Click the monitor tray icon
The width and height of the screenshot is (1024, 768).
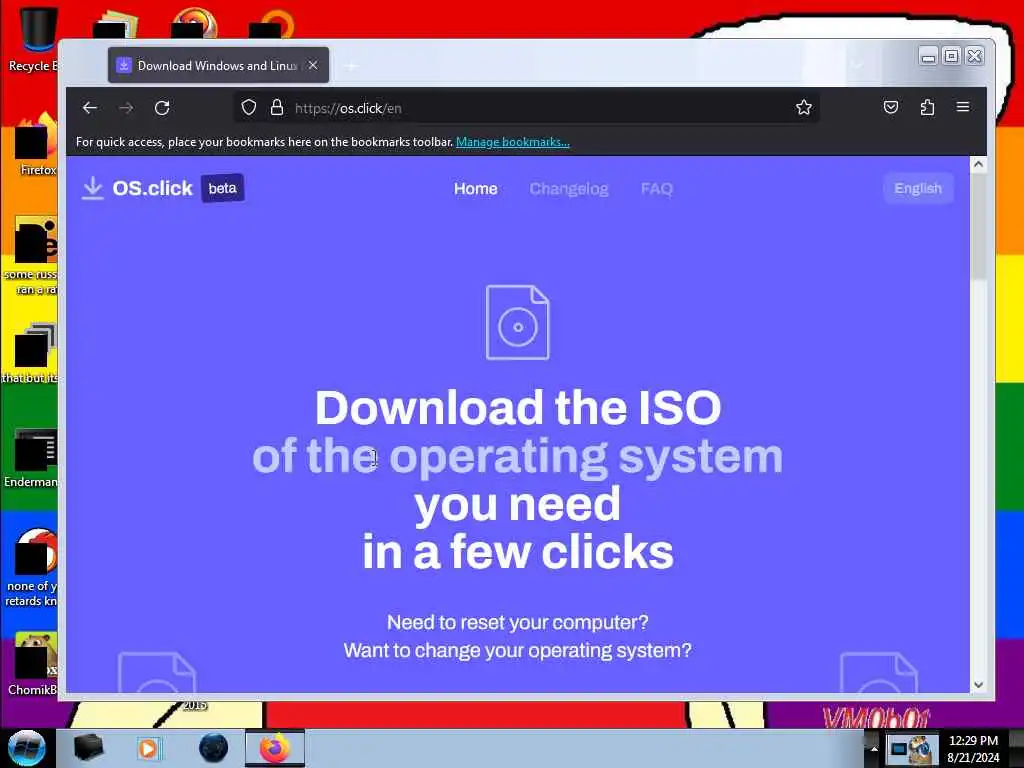pos(899,749)
